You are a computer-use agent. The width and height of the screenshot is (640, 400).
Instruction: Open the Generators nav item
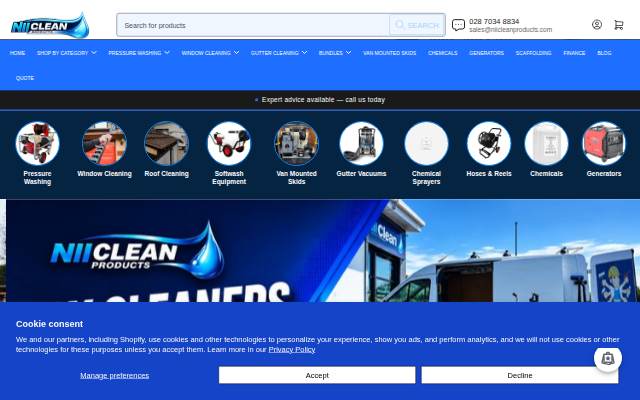tap(487, 53)
